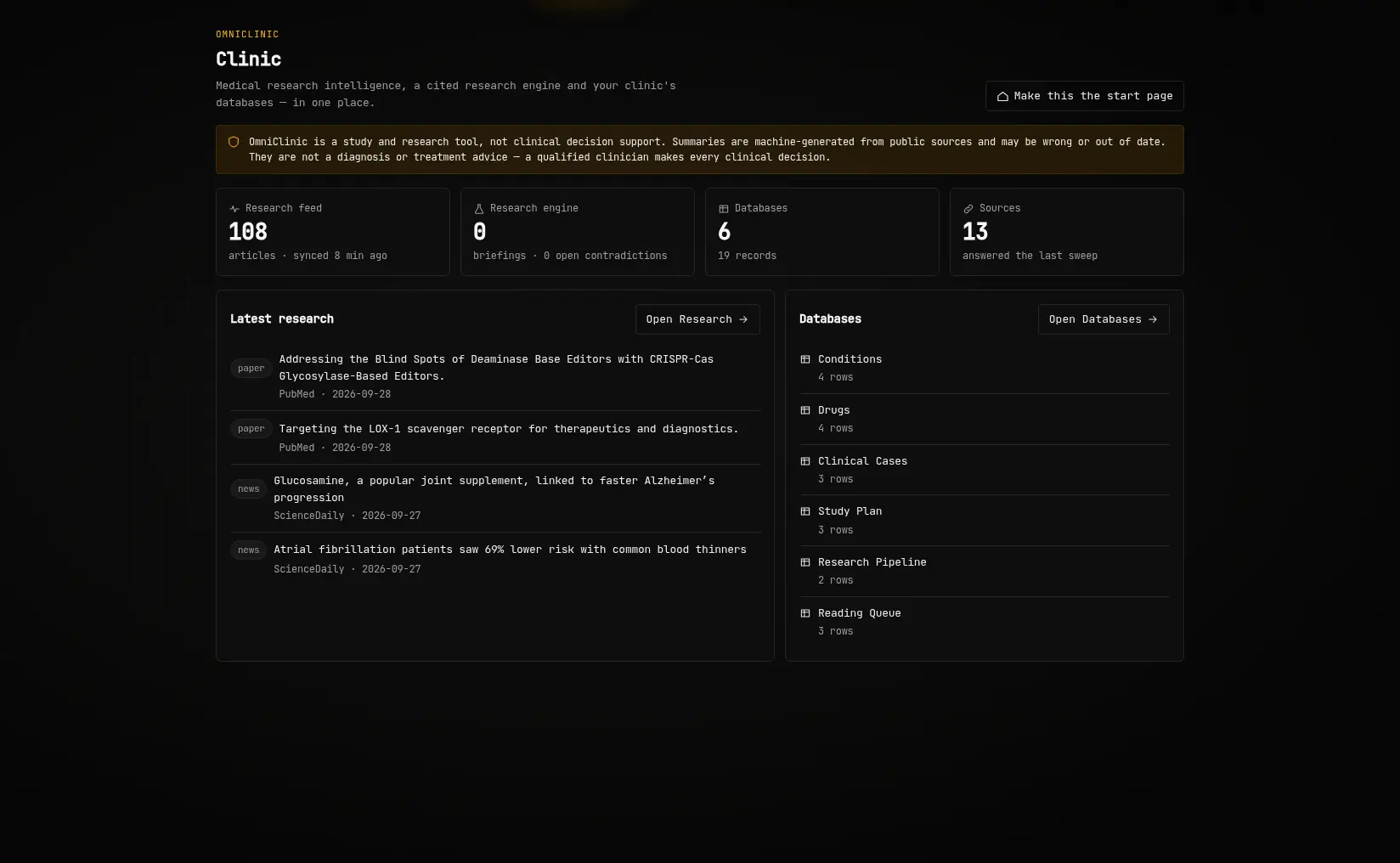Open the LOX-1 scavenger receptor paper

point(495,437)
